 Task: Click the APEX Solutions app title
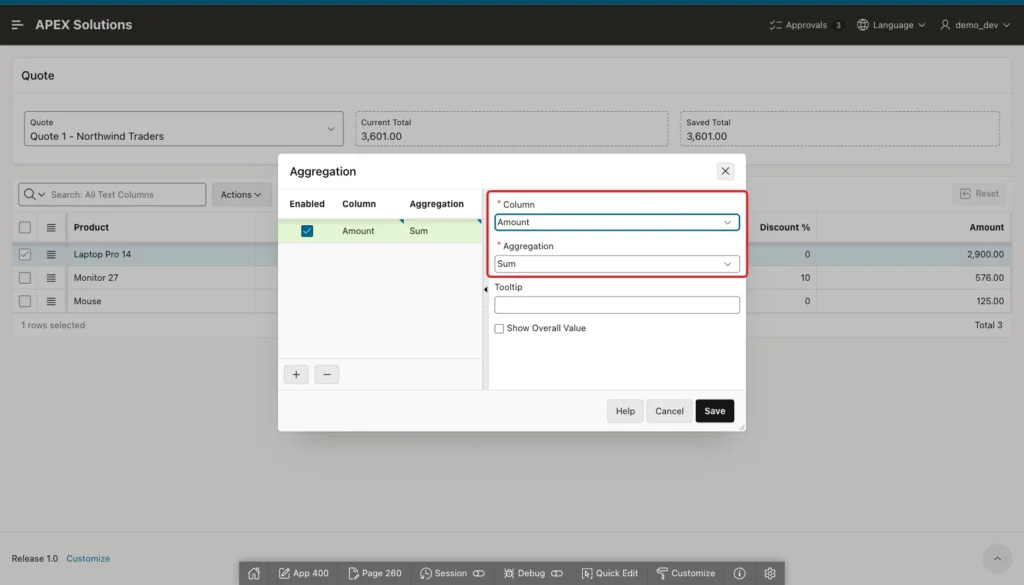84,25
